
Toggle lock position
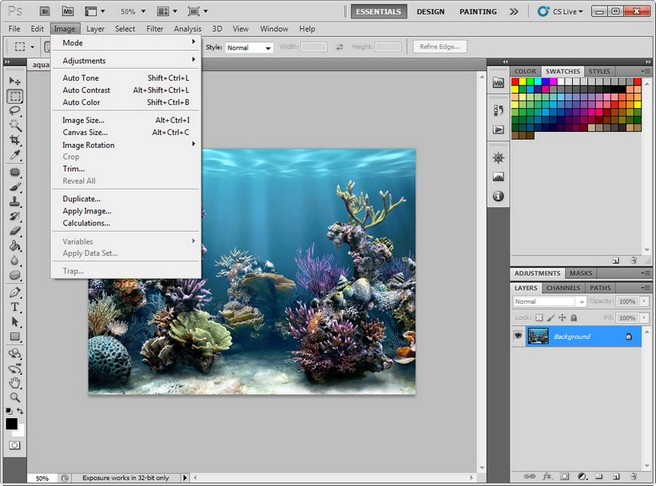[562, 318]
